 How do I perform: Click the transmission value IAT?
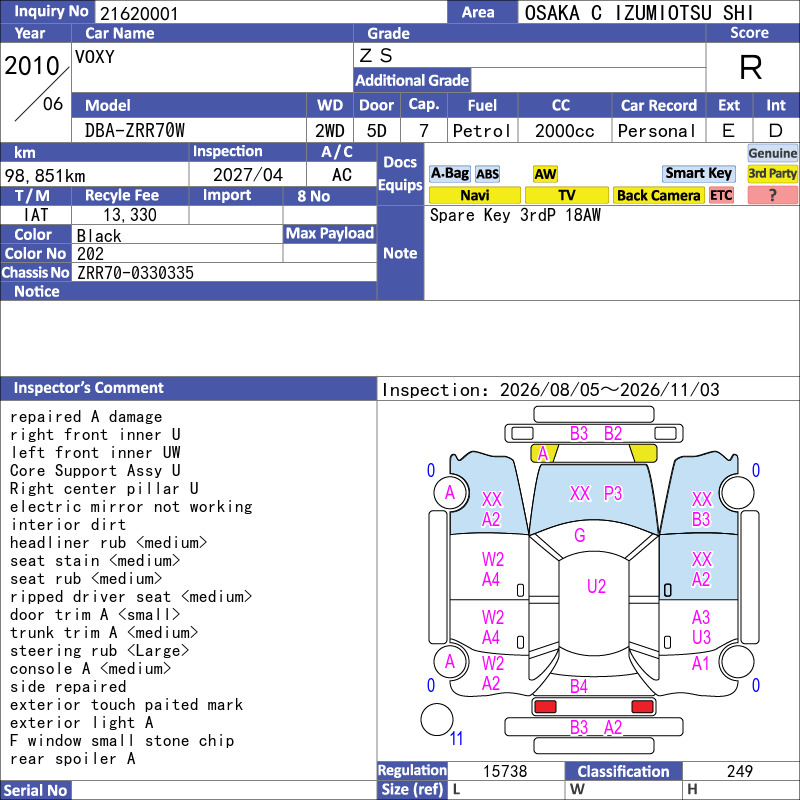tap(36, 215)
